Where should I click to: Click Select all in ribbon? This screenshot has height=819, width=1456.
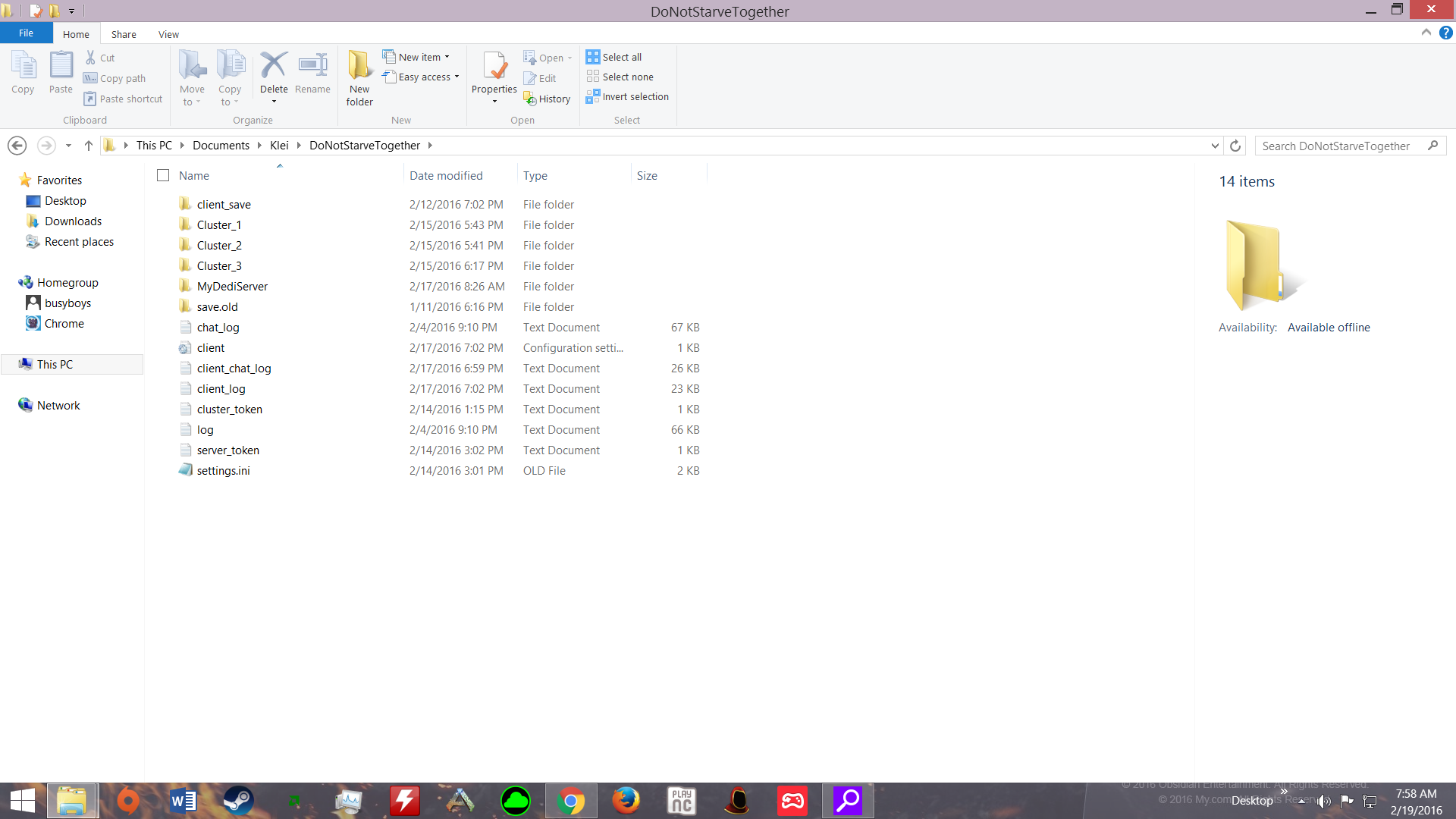click(614, 57)
